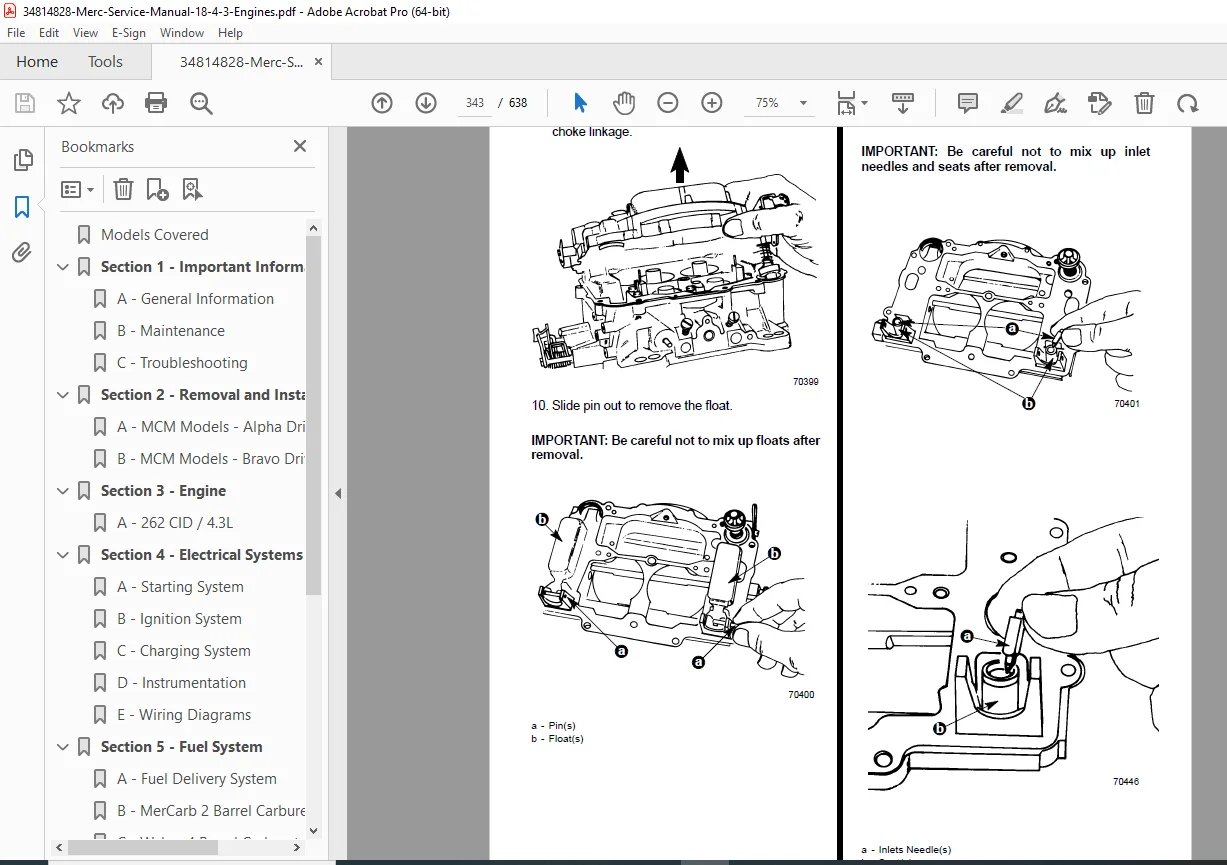Image resolution: width=1227 pixels, height=865 pixels.
Task: Collapse Section 3 - Engine bookmark
Action: tap(63, 491)
